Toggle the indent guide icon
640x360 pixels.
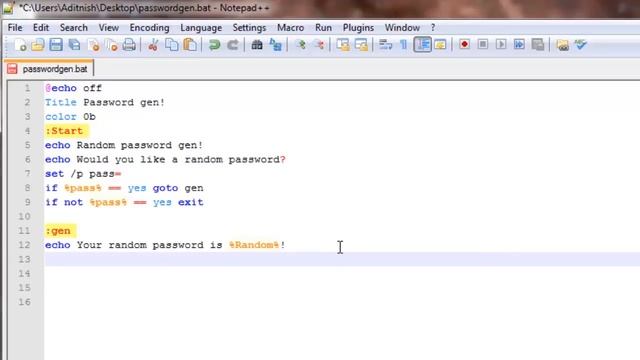coord(422,44)
